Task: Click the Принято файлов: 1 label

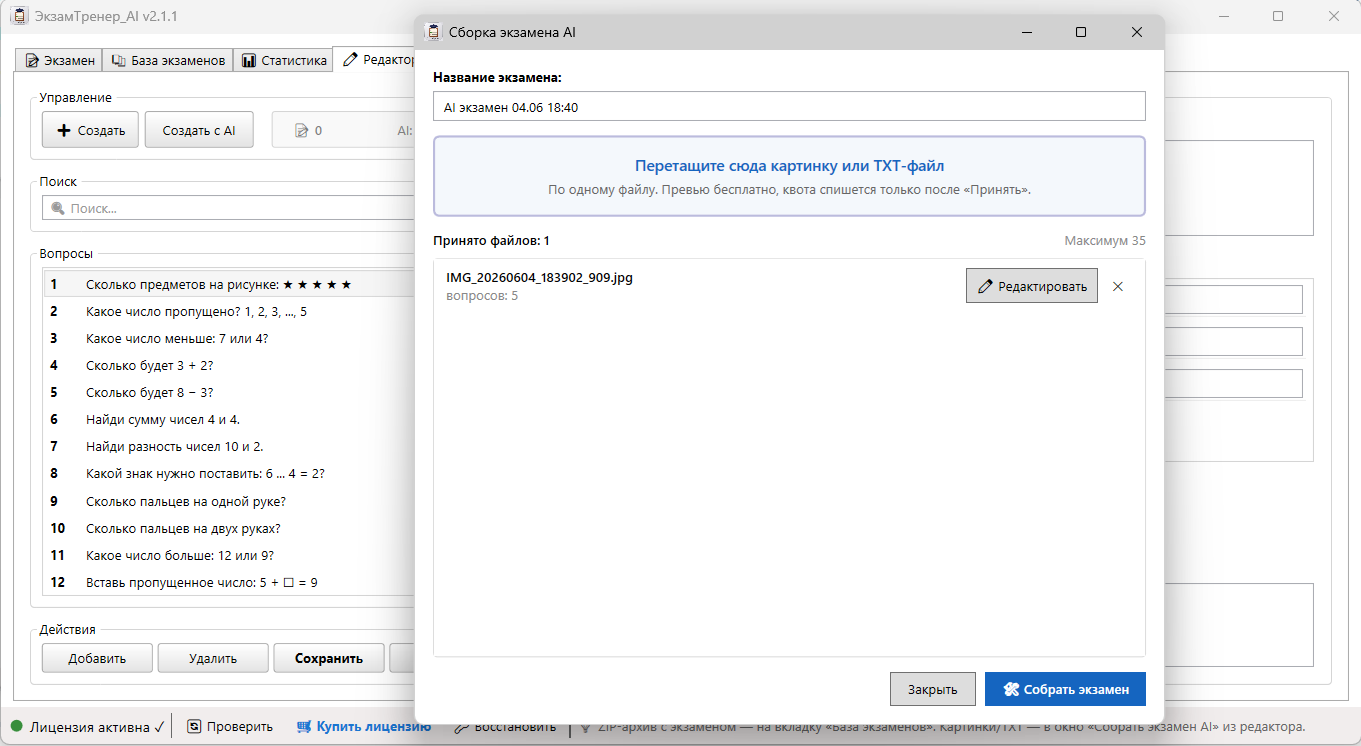Action: (x=491, y=241)
